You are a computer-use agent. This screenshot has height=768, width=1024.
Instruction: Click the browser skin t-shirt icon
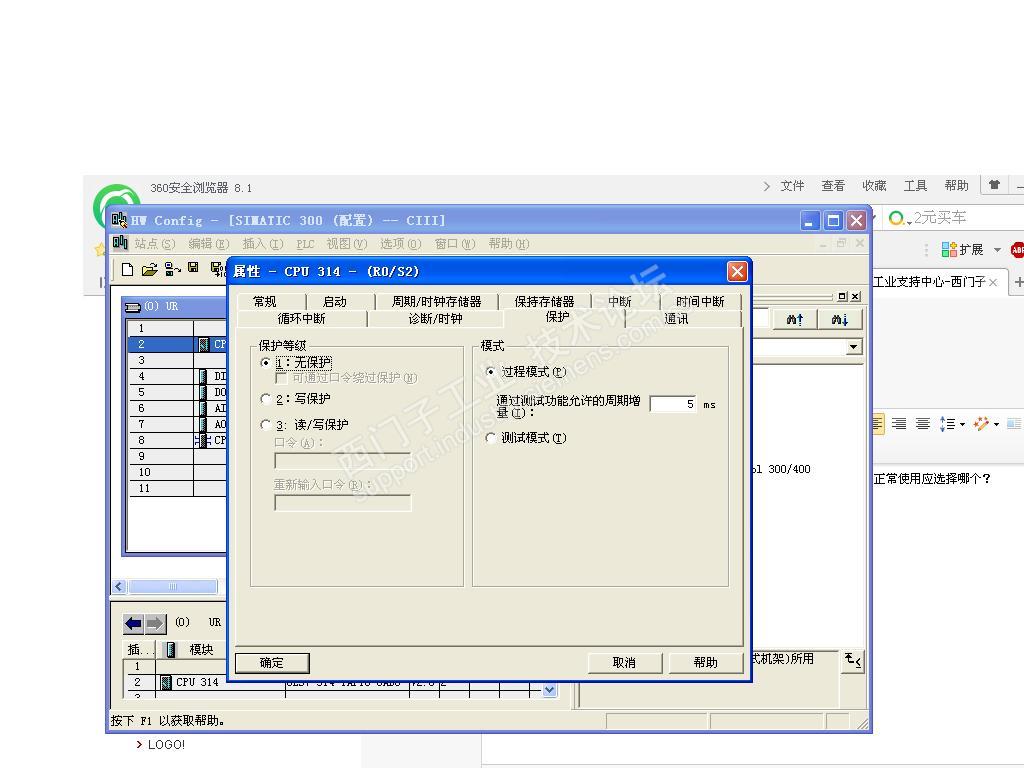click(x=994, y=185)
